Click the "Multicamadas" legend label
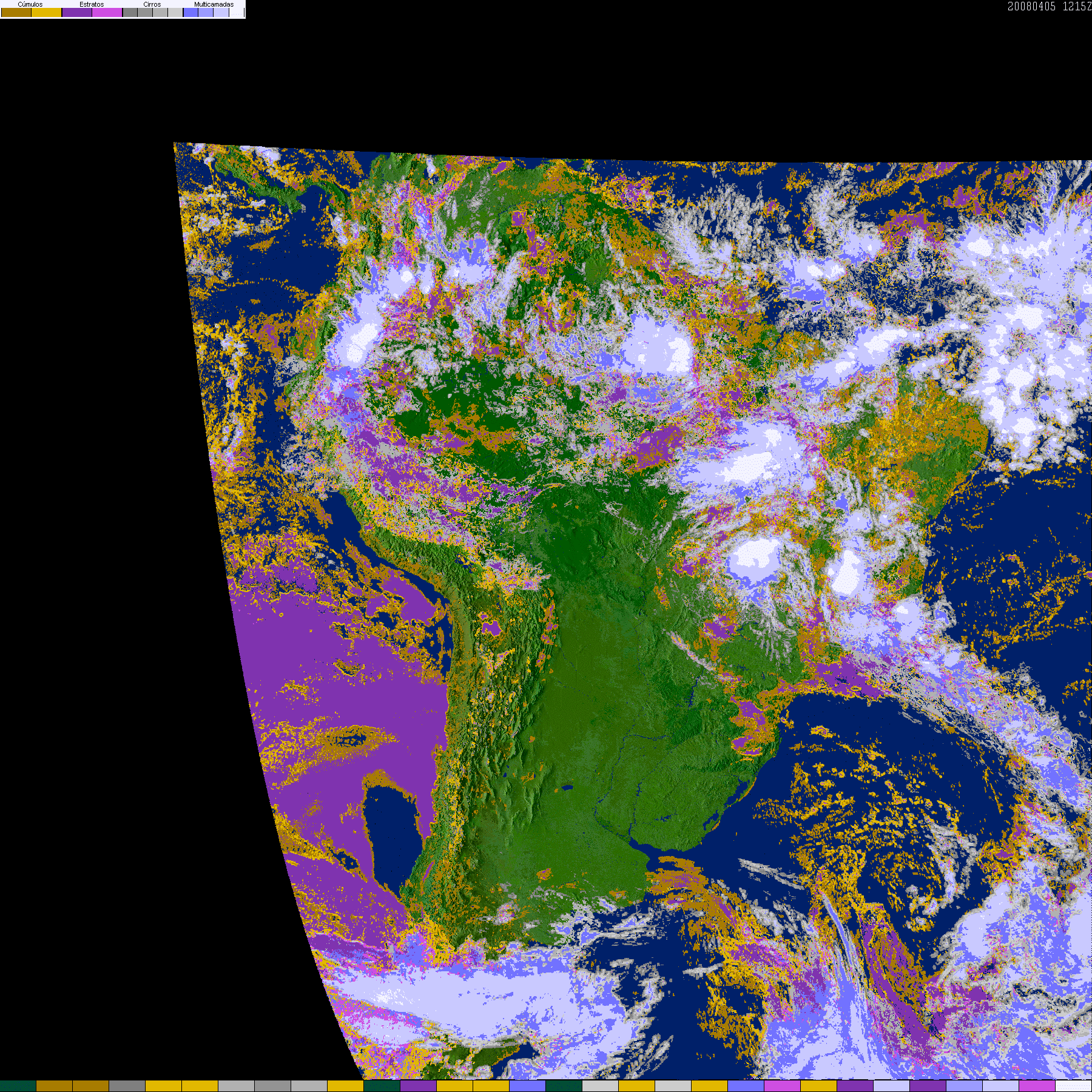This screenshot has width=1092, height=1092. [214, 4]
